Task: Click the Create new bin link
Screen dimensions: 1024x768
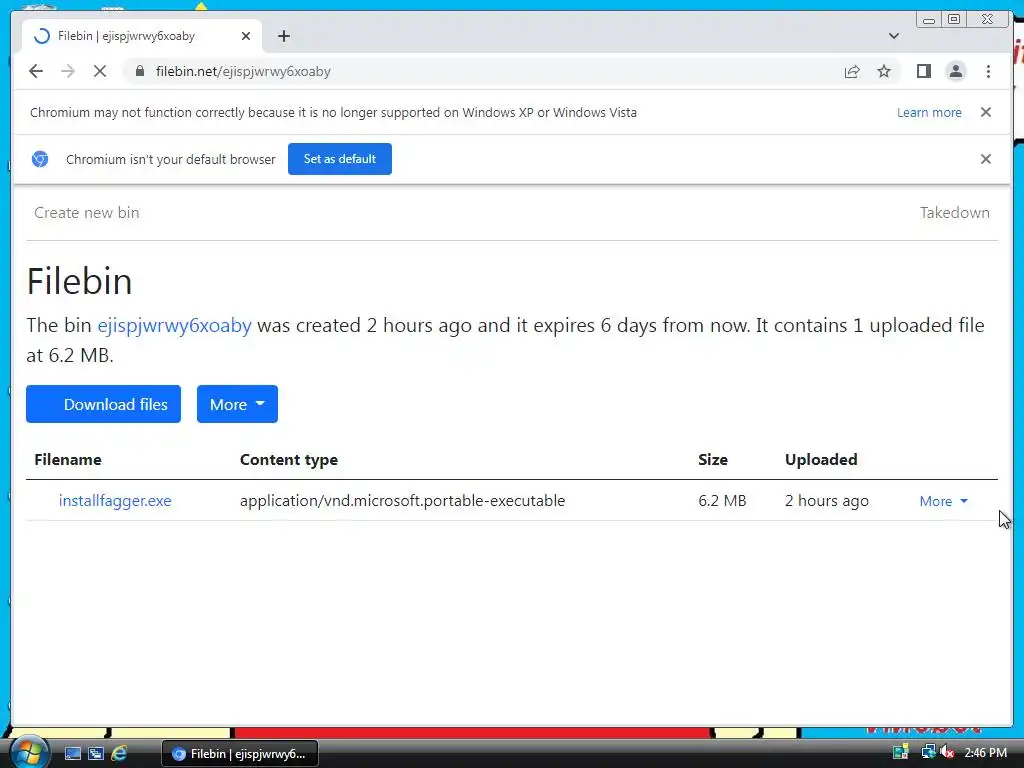Action: [87, 213]
